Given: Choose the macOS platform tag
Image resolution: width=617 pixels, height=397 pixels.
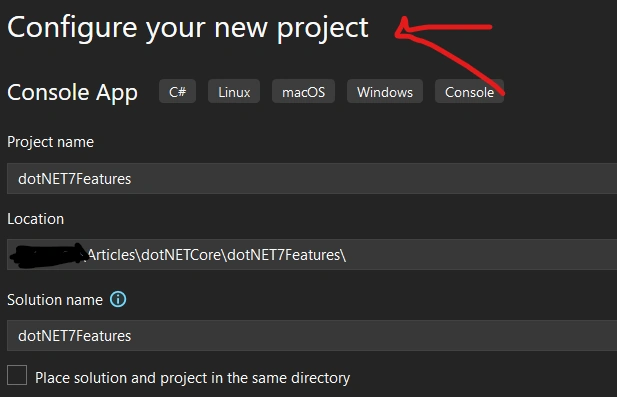Looking at the screenshot, I should pyautogui.click(x=303, y=91).
